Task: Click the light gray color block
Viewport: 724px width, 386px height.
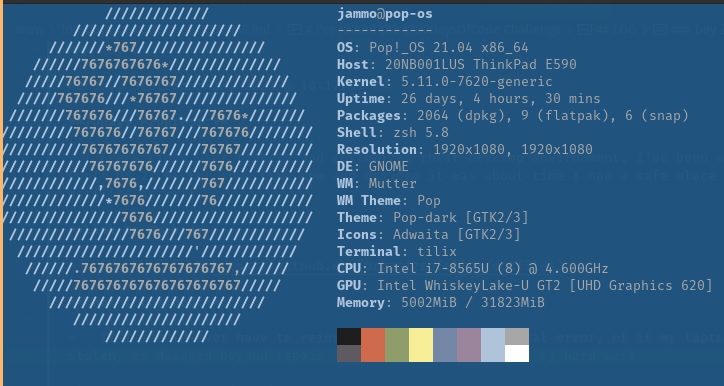Action: [x=517, y=337]
